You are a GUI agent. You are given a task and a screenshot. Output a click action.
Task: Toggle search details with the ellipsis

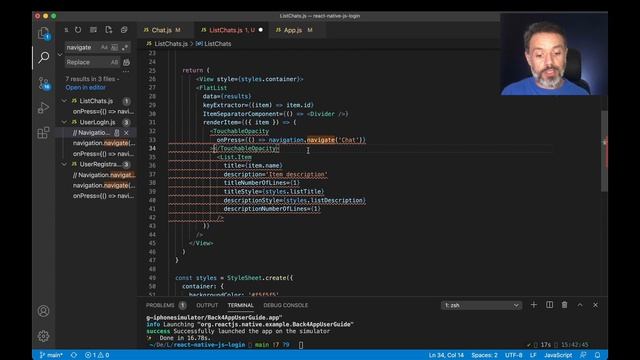click(x=126, y=71)
